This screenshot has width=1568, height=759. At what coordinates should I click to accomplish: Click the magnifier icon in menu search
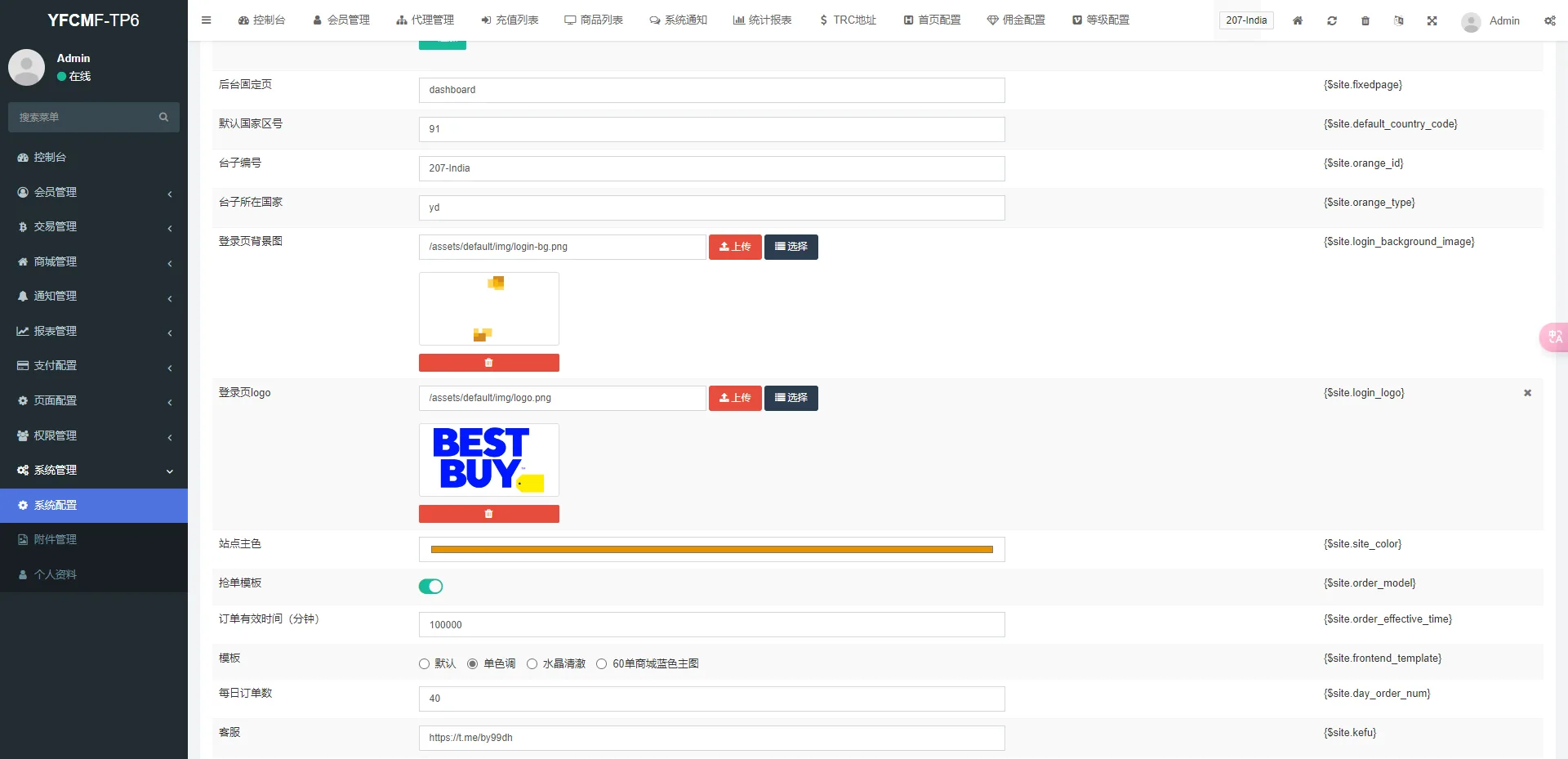tap(163, 117)
